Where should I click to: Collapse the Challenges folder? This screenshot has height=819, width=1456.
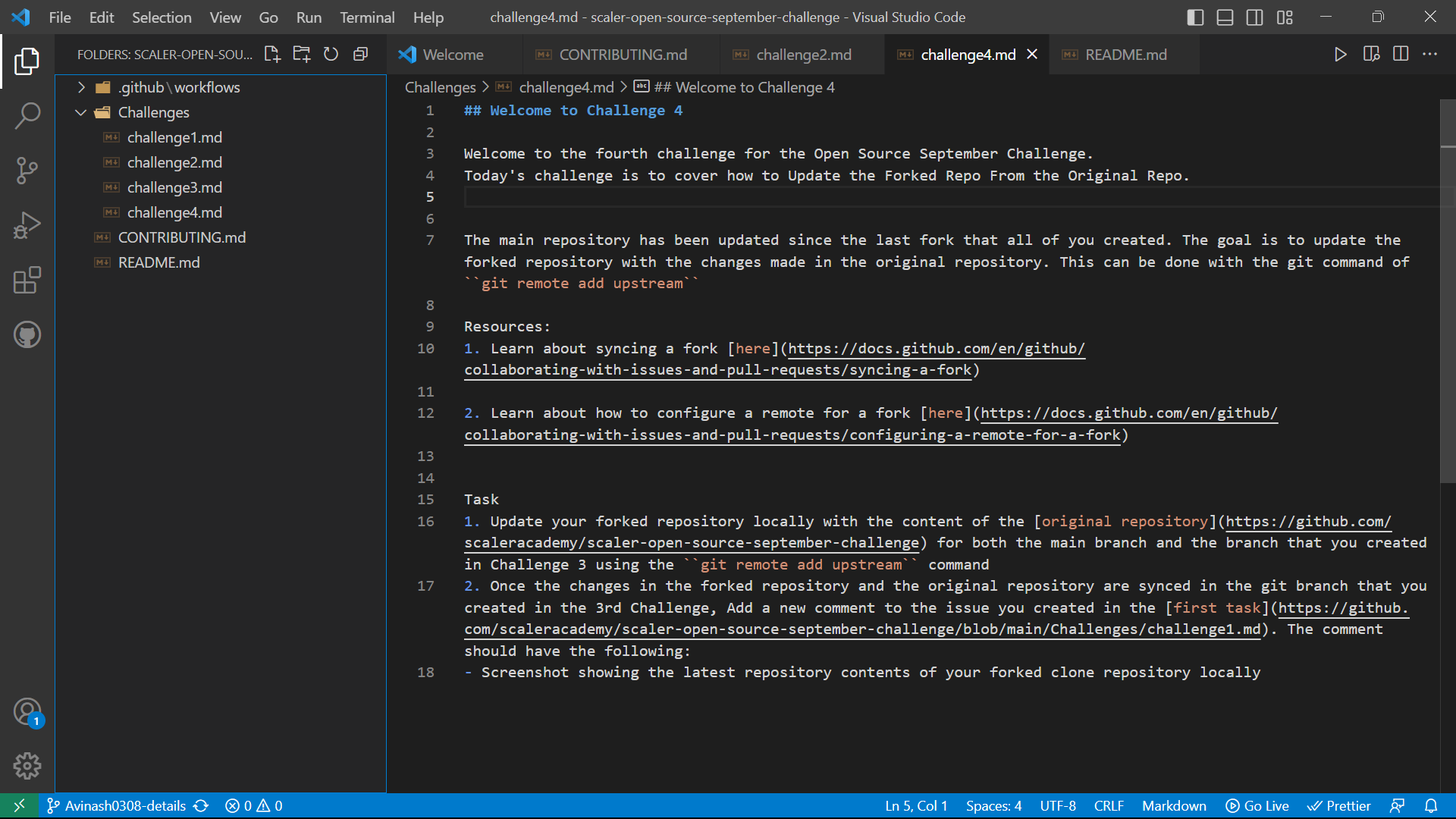point(81,111)
